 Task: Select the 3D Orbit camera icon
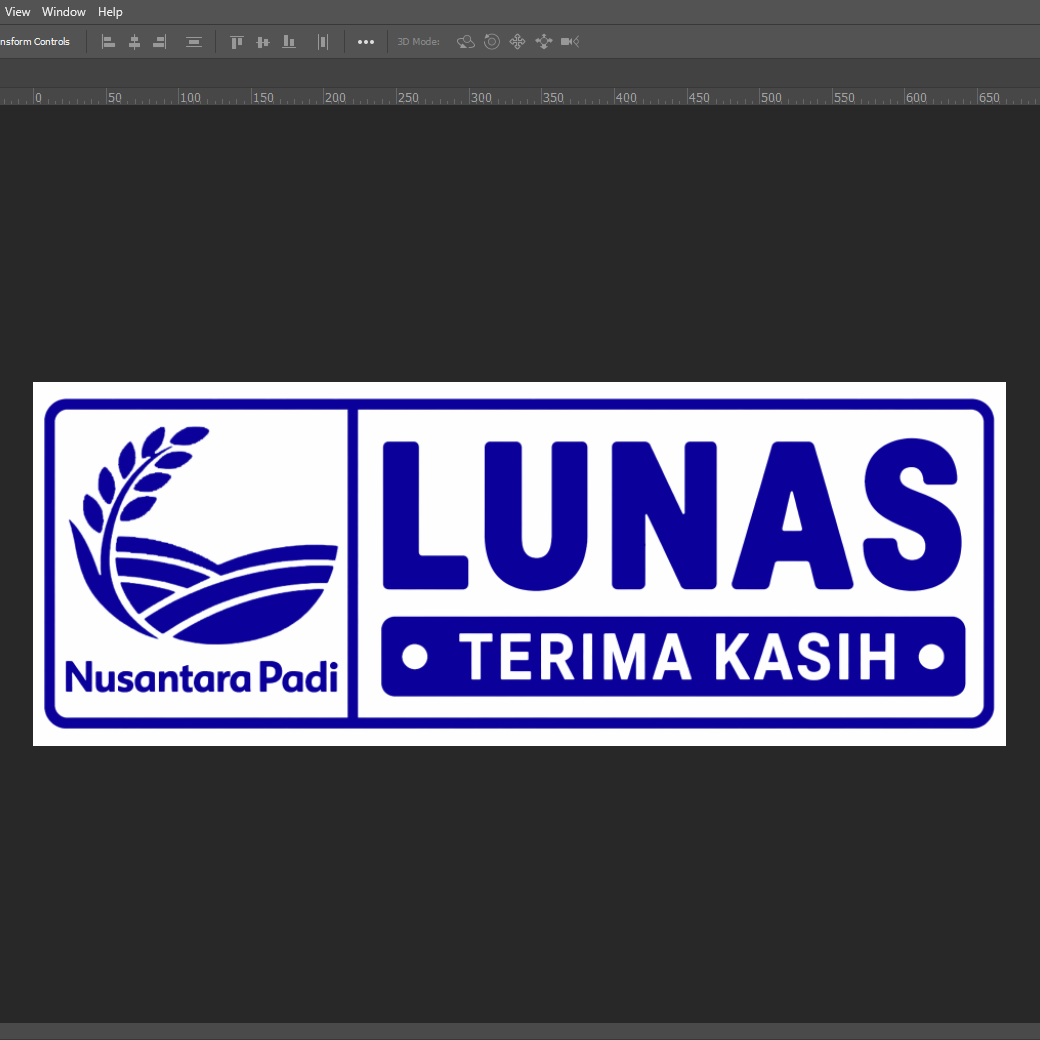pyautogui.click(x=466, y=42)
